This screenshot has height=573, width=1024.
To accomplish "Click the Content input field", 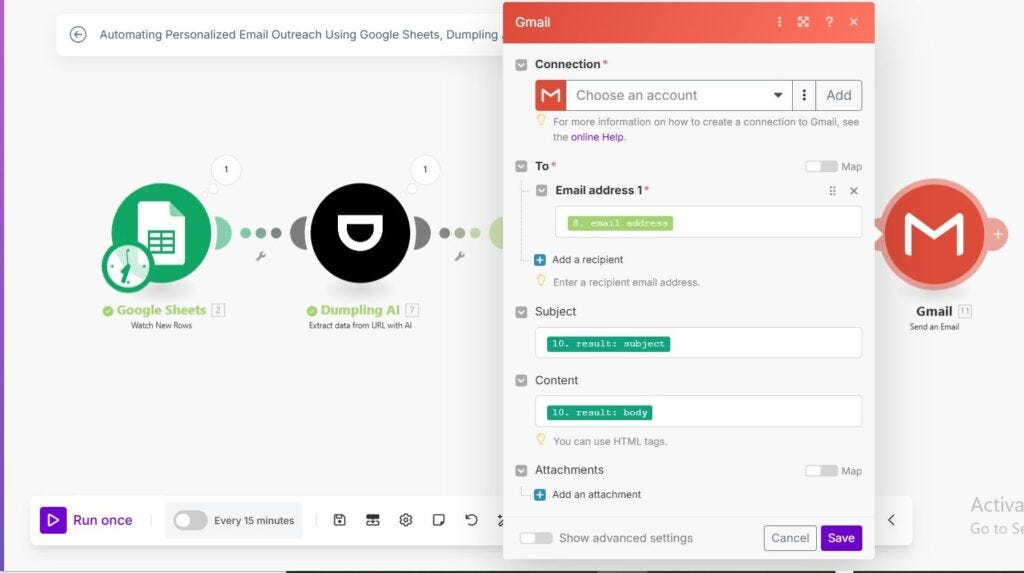I will [698, 412].
